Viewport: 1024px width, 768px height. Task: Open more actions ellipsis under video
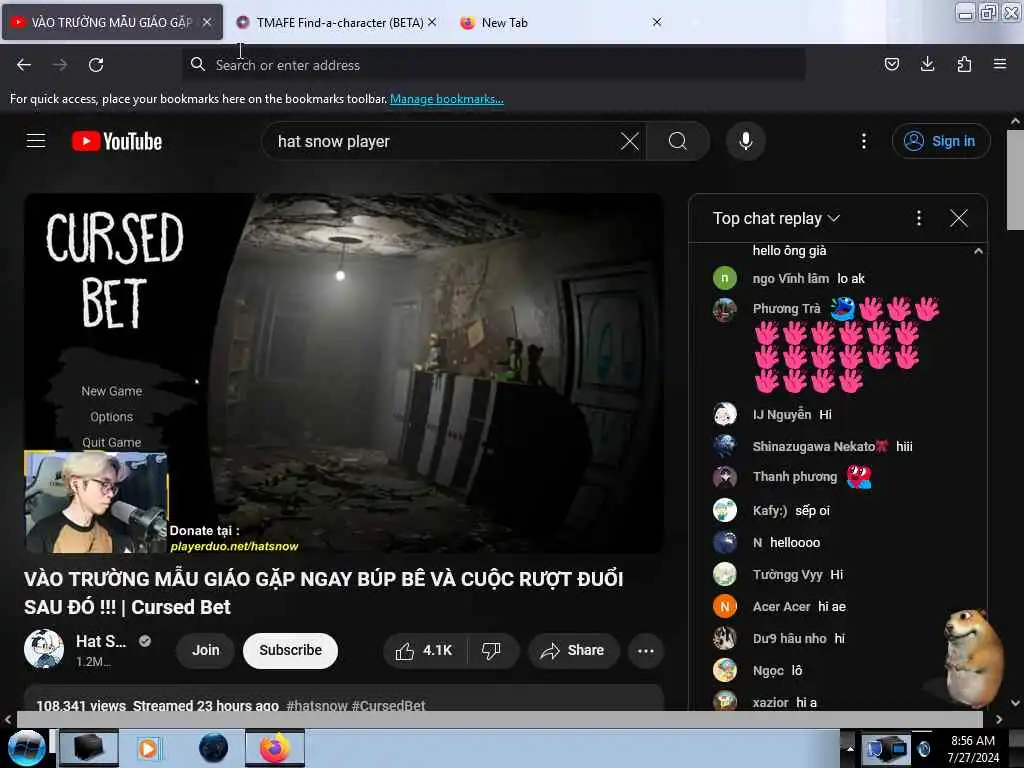pos(646,650)
